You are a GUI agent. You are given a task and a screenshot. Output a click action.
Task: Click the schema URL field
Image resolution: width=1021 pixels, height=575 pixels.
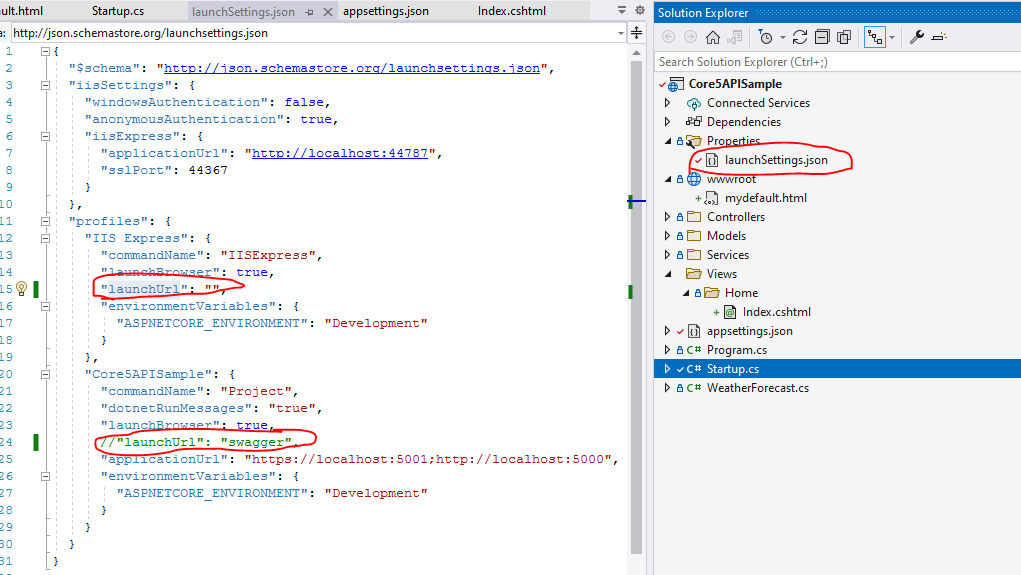[x=313, y=33]
